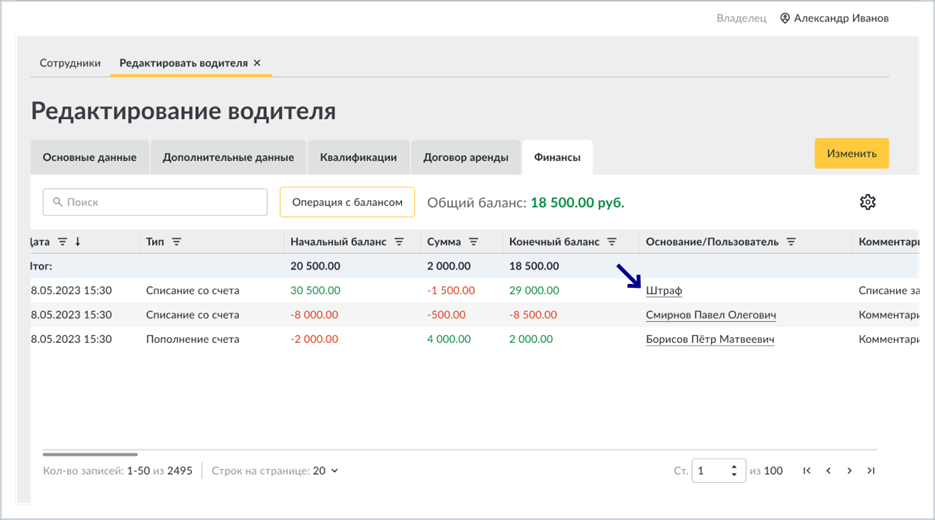
Task: Select the Редактировать водителя tab
Action: click(x=184, y=63)
